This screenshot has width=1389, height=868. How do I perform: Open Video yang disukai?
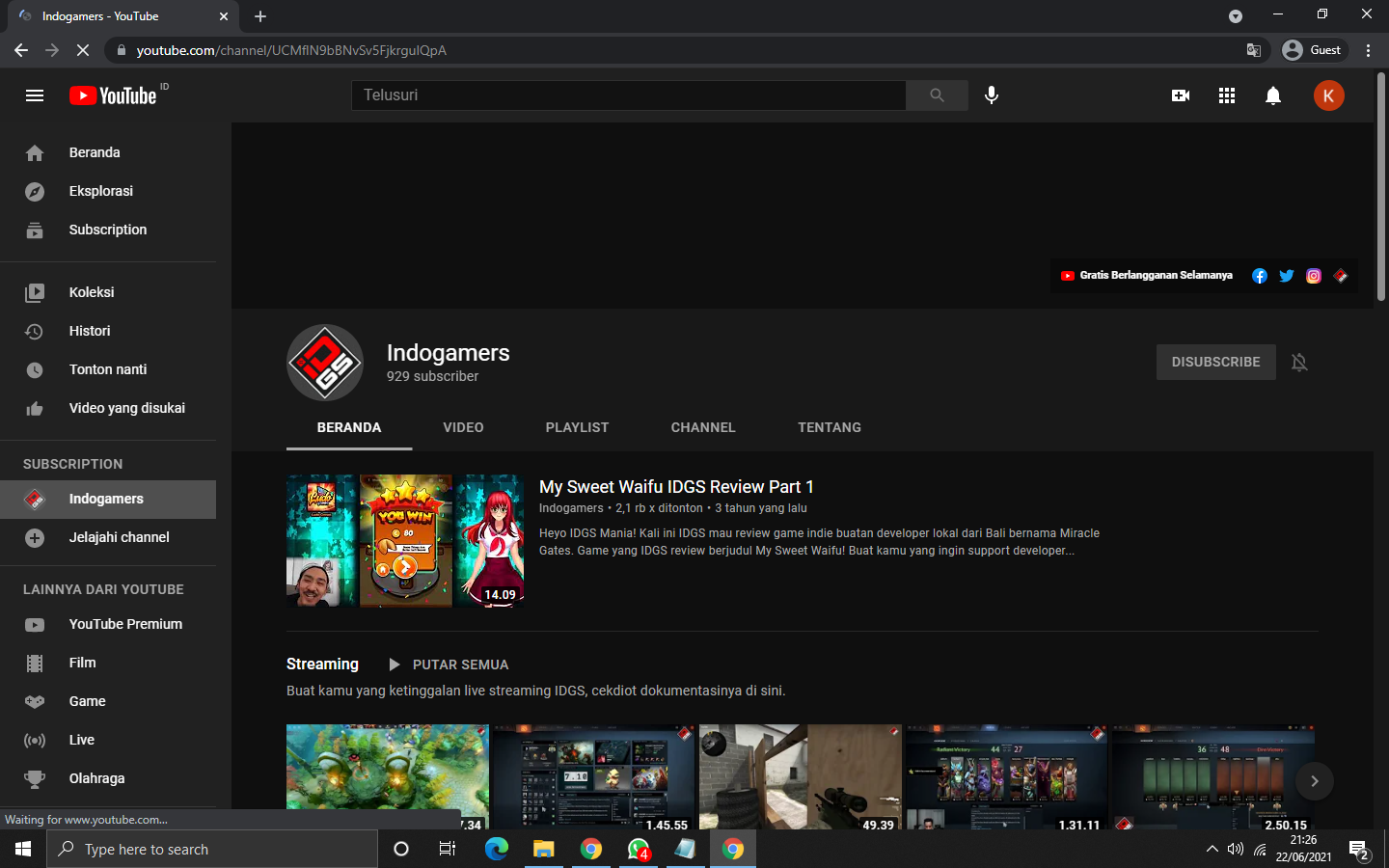(108, 408)
